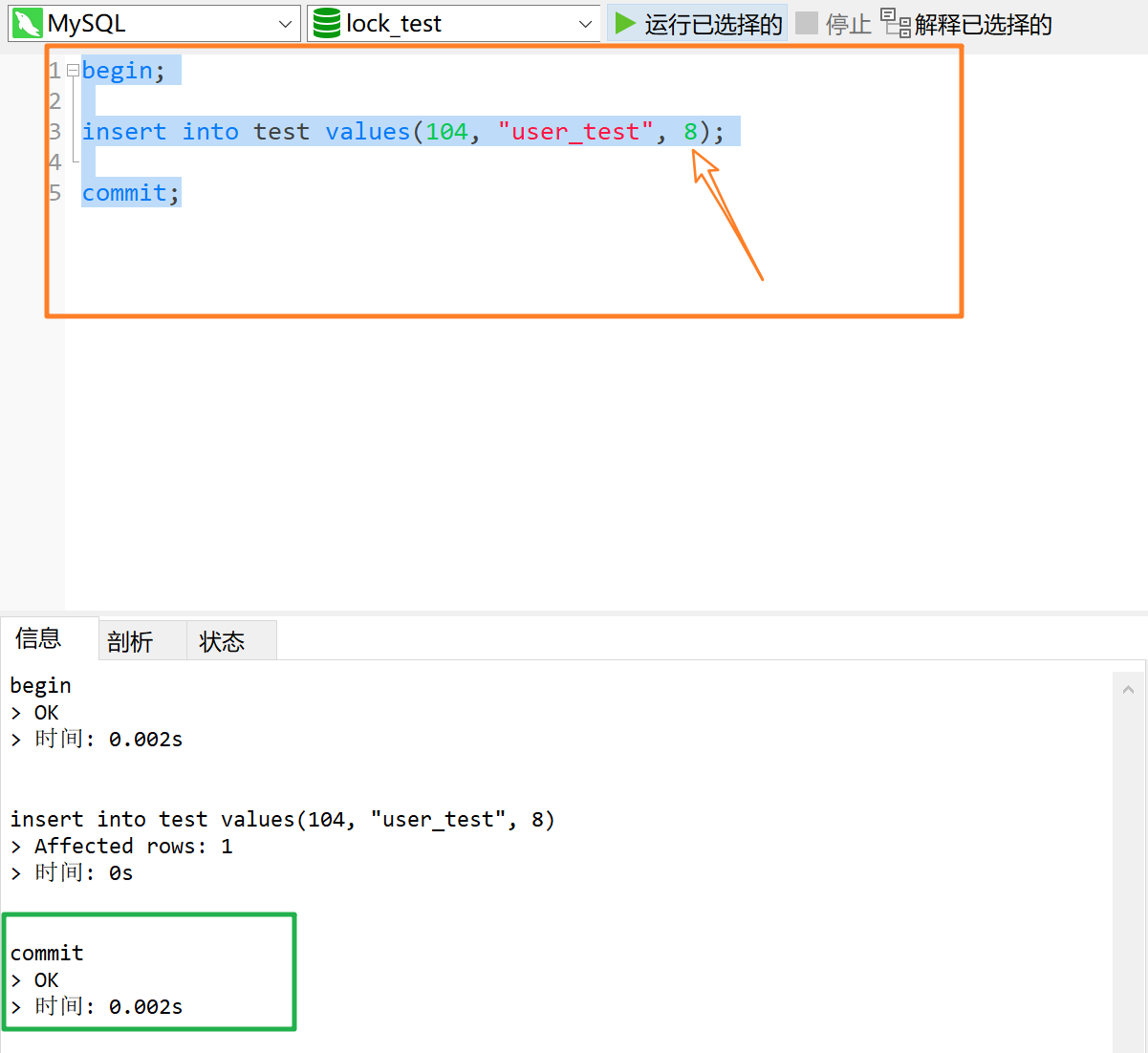
Task: Click the 'commit;' statement on line 5
Action: (131, 193)
